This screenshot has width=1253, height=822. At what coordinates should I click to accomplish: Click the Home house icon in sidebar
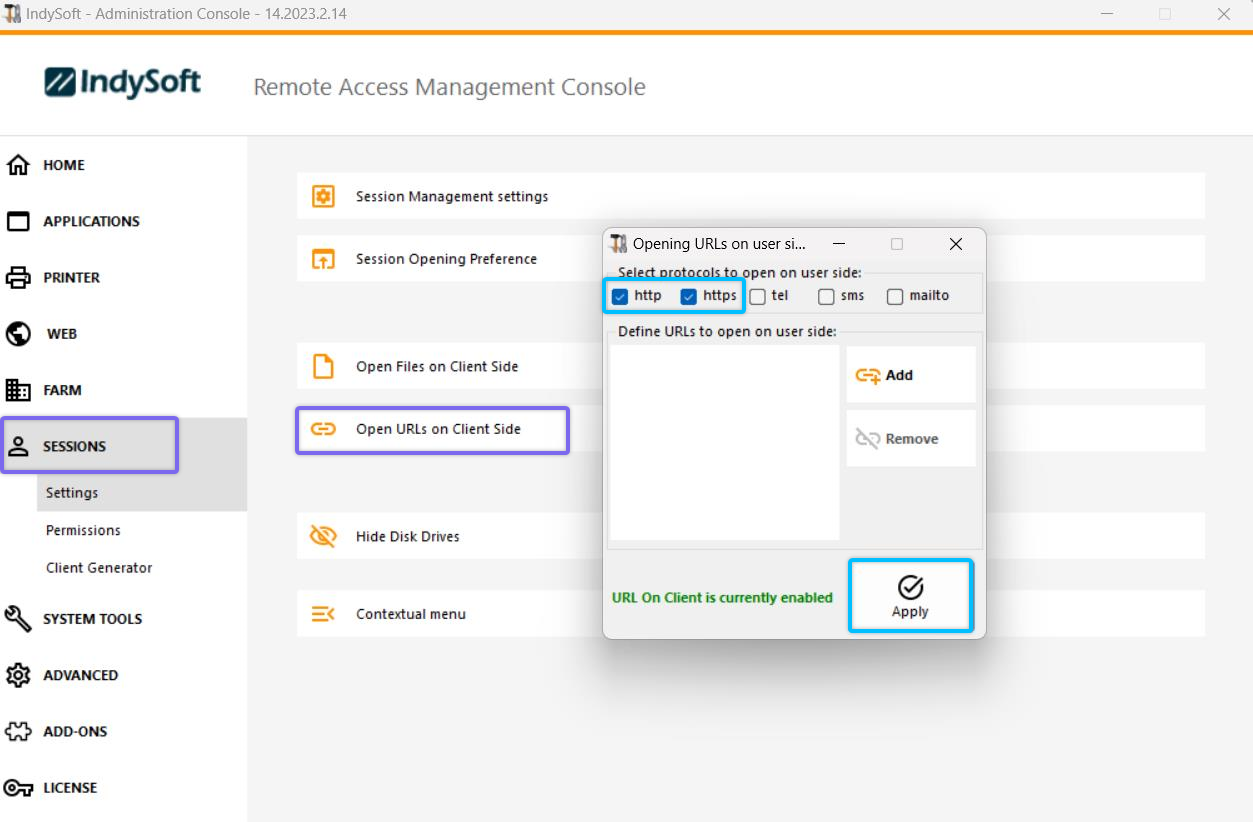click(x=18, y=165)
